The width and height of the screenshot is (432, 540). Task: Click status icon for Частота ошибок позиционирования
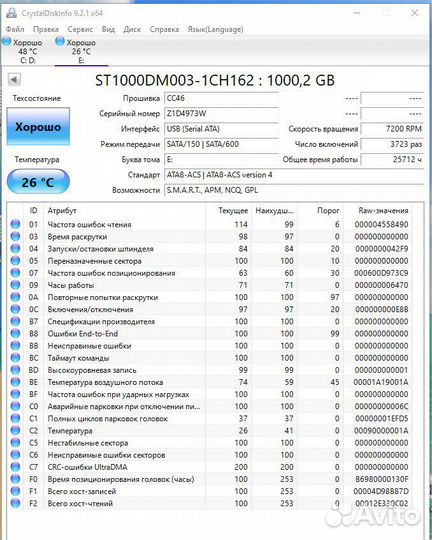point(16,273)
